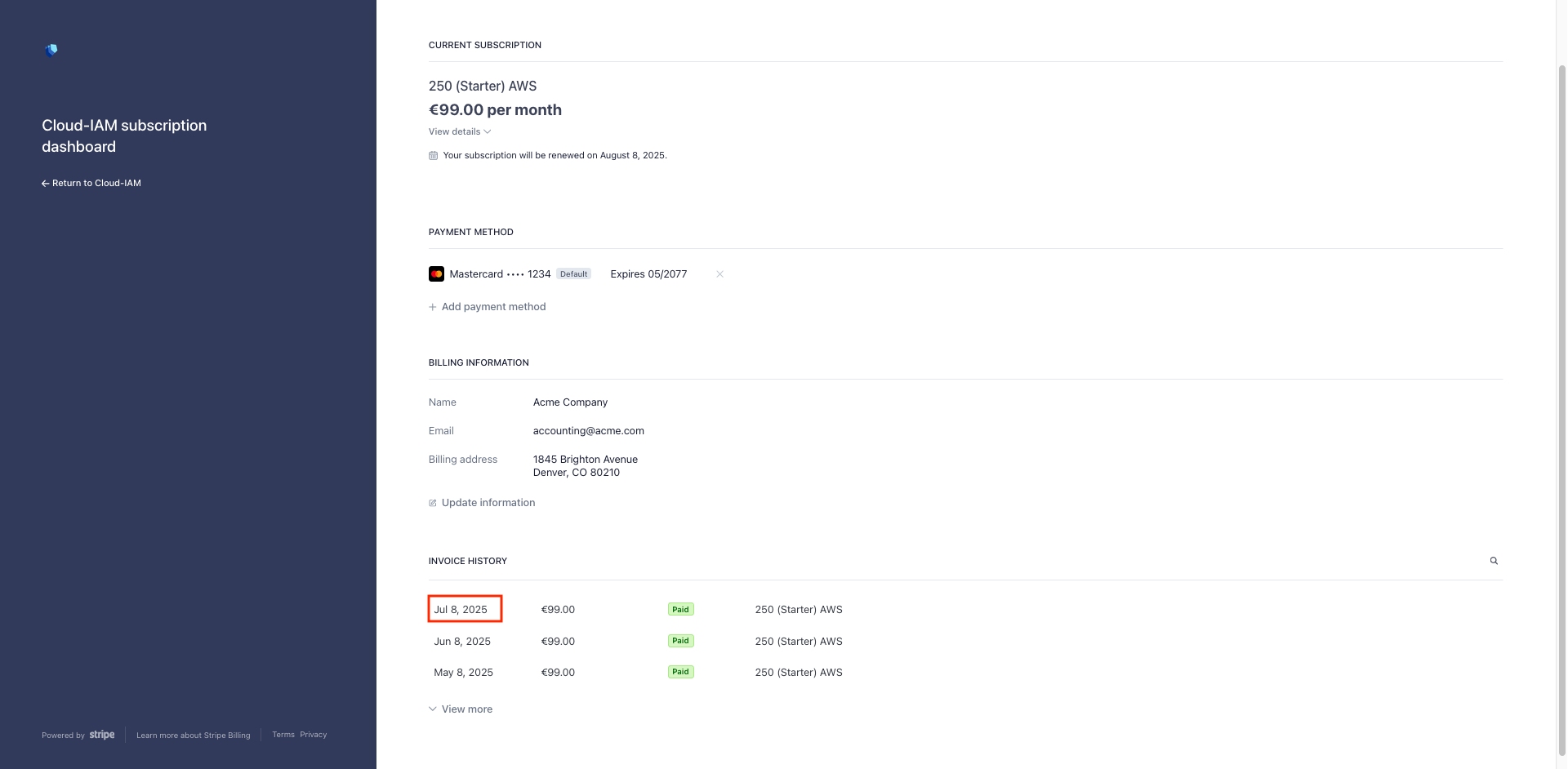
Task: Open the Privacy link
Action: point(313,735)
